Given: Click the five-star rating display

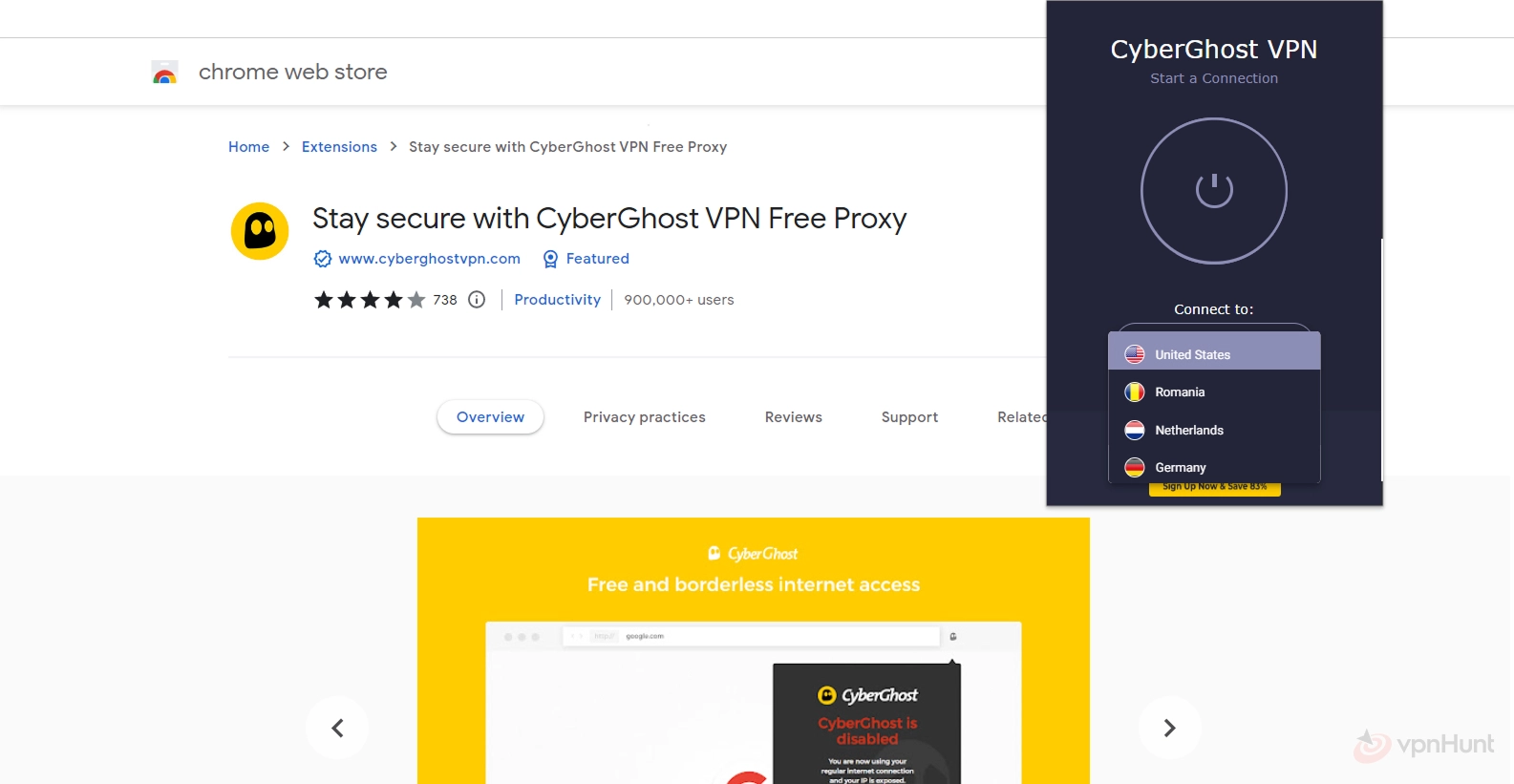Looking at the screenshot, I should pyautogui.click(x=370, y=300).
